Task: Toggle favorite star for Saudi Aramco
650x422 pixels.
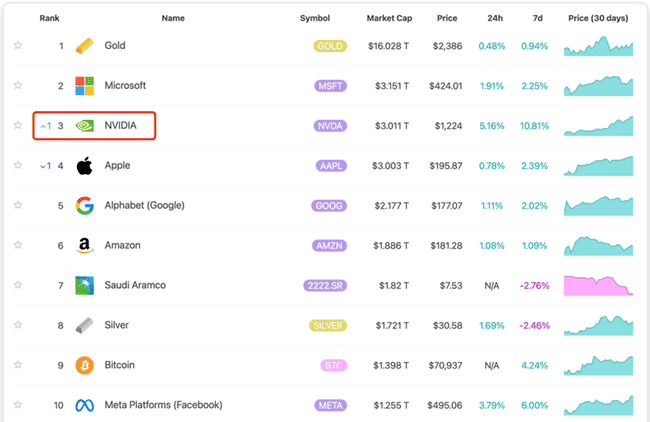Action: pos(18,285)
